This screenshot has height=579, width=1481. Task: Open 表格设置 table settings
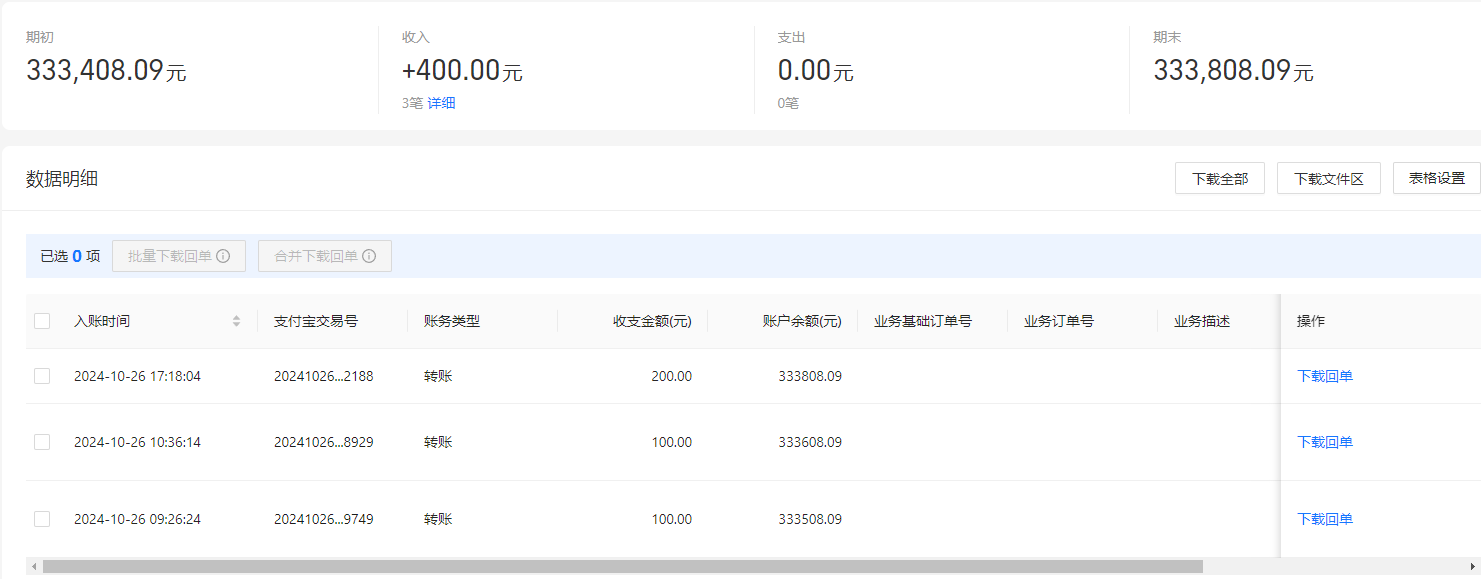point(1438,177)
